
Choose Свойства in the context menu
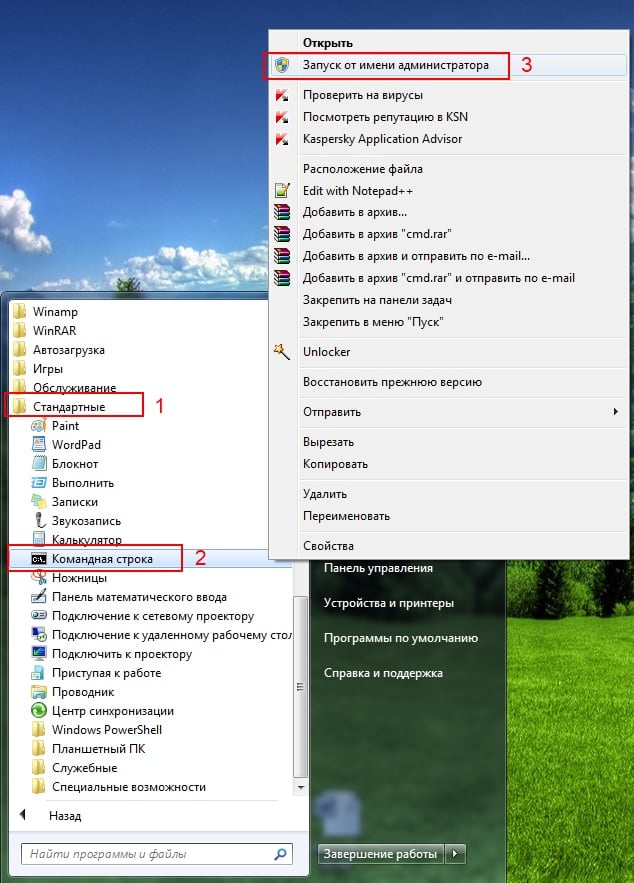pos(328,546)
